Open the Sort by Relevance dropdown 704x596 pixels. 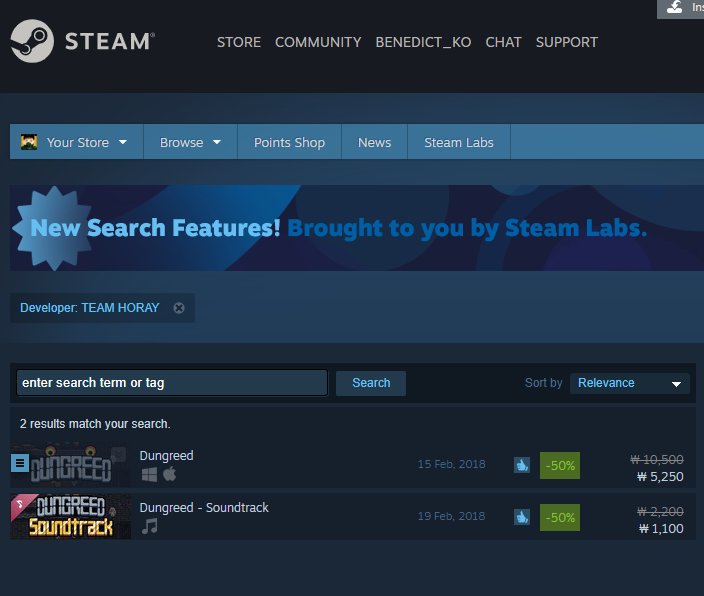click(629, 383)
